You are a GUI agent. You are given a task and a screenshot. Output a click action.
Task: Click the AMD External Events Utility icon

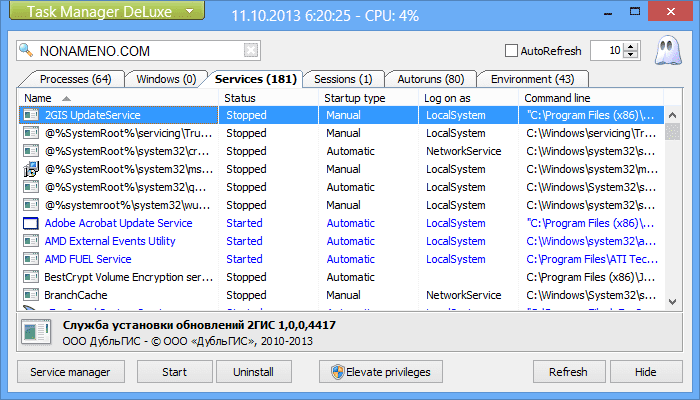click(x=30, y=242)
